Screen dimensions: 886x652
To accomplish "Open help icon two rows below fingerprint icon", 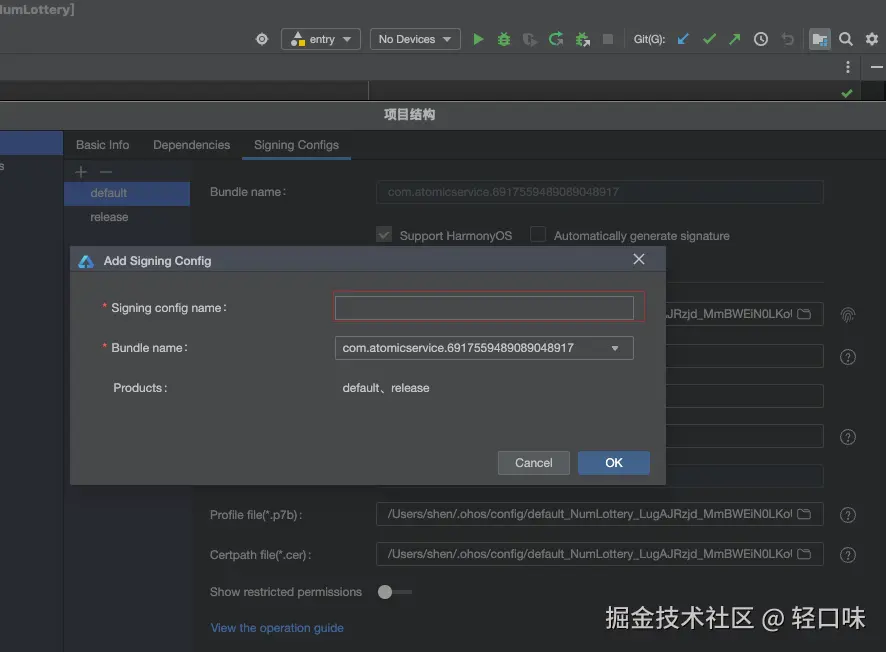I will pos(848,437).
